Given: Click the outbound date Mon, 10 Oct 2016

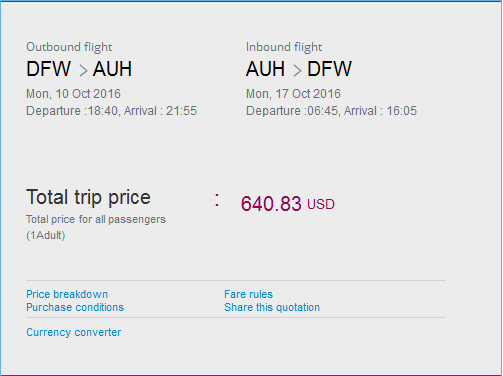Looking at the screenshot, I should tap(73, 94).
